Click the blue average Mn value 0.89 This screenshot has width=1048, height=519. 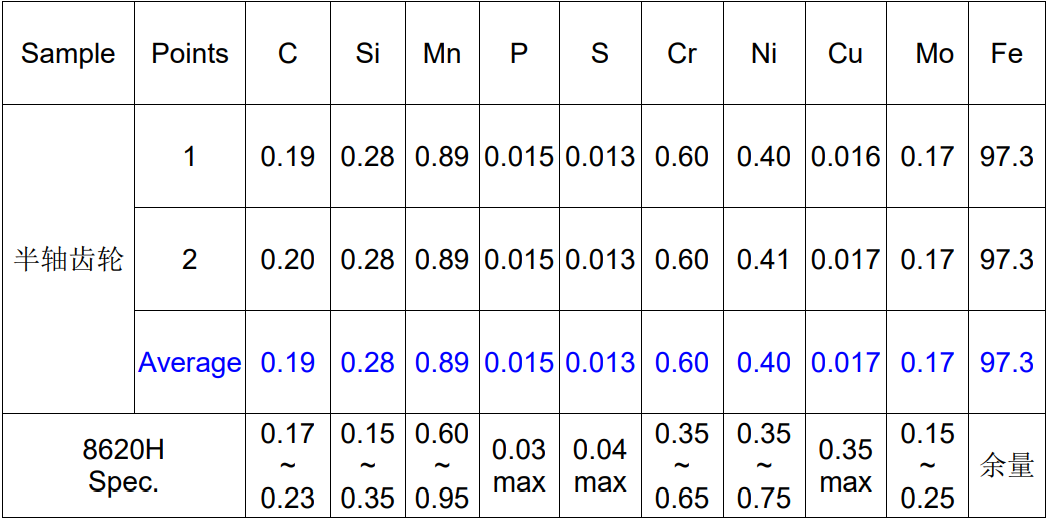pyautogui.click(x=442, y=363)
